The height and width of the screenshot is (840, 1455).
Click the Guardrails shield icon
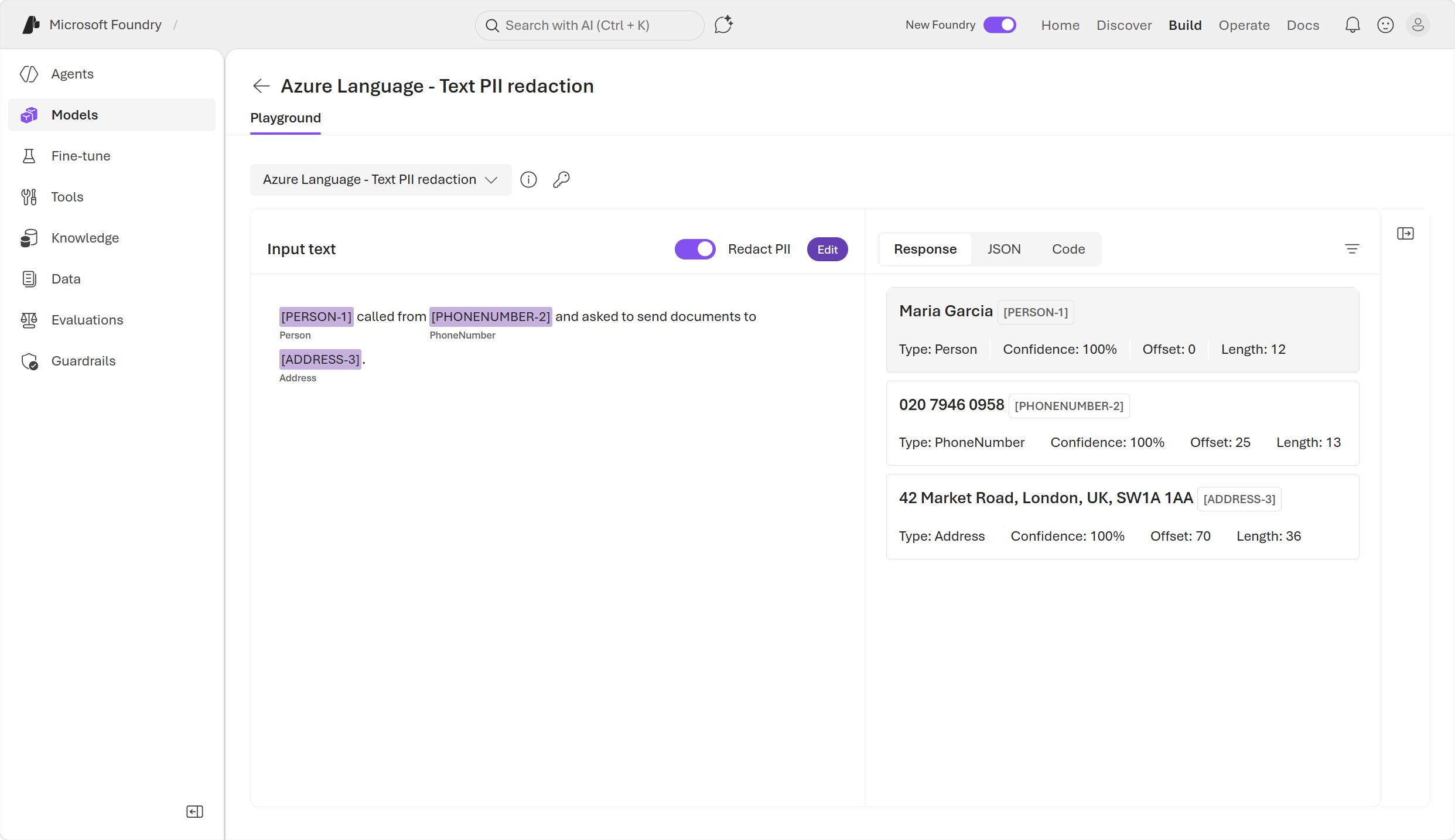point(29,361)
